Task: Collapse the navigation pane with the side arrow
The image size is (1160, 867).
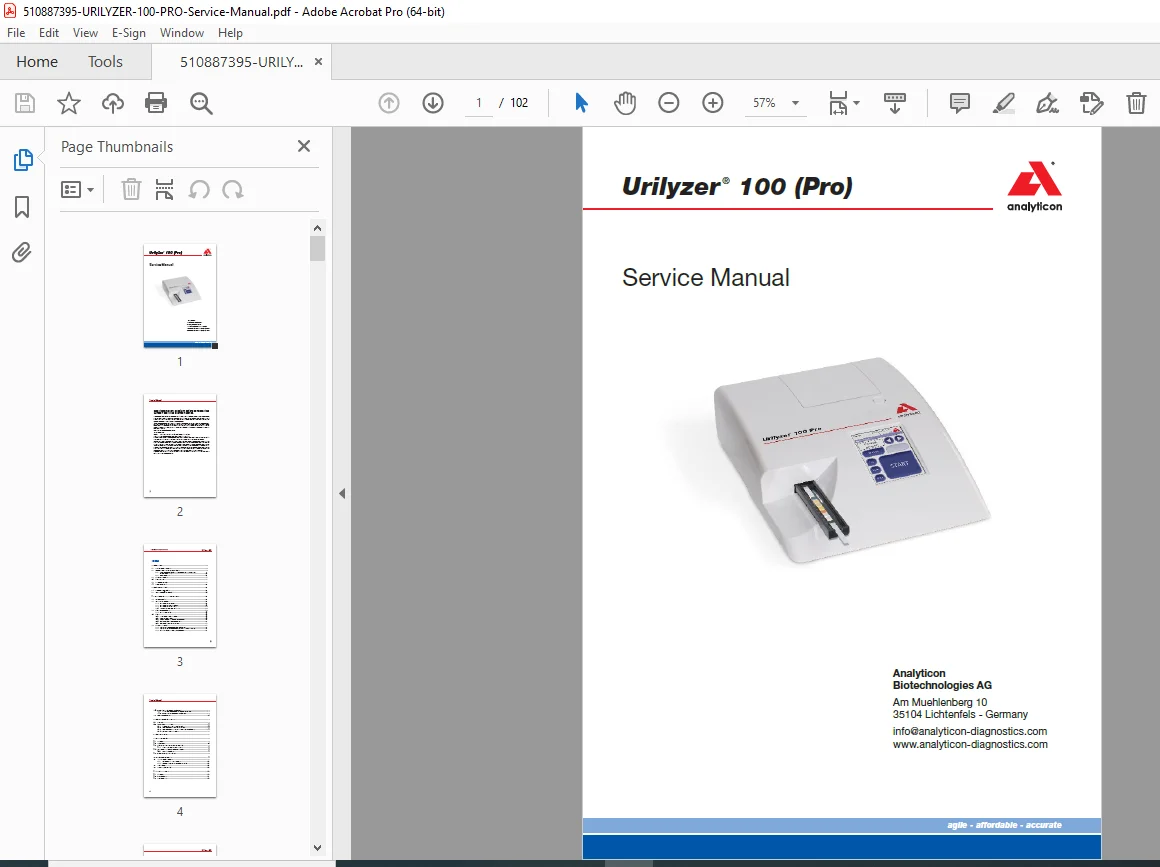Action: coord(342,493)
